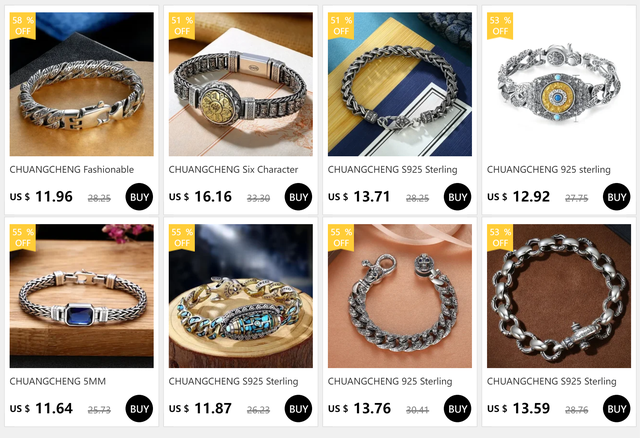Open the round link chain bracelet photo
The width and height of the screenshot is (640, 438).
pyautogui.click(x=559, y=296)
